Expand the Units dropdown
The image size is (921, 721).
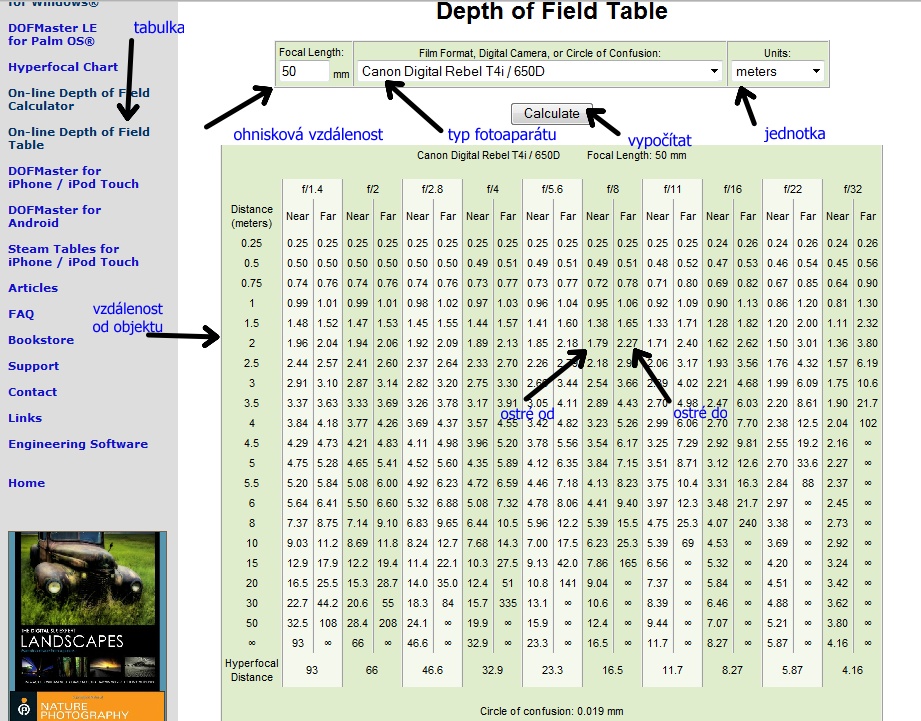click(777, 71)
